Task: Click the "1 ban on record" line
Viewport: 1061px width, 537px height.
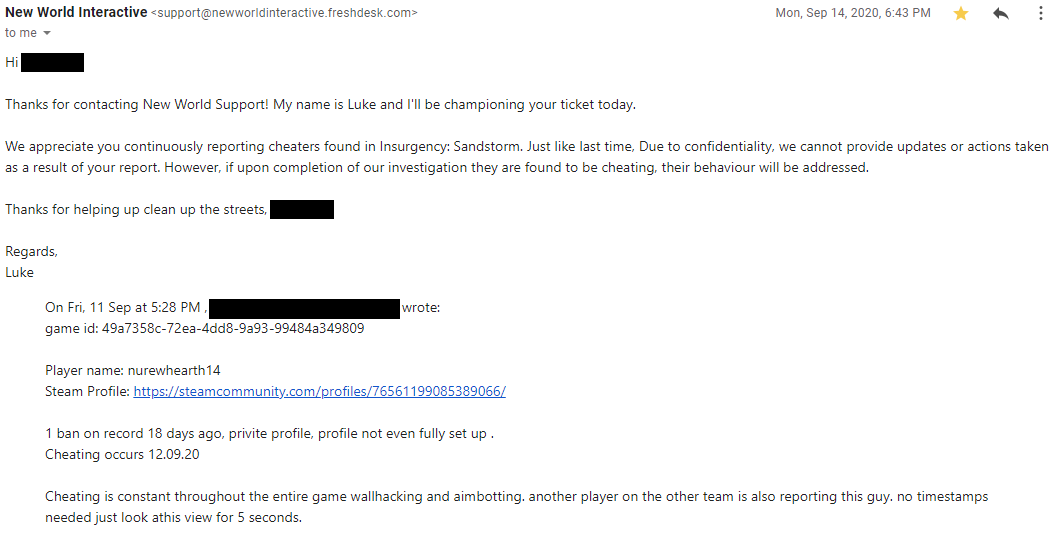Action: click(270, 434)
